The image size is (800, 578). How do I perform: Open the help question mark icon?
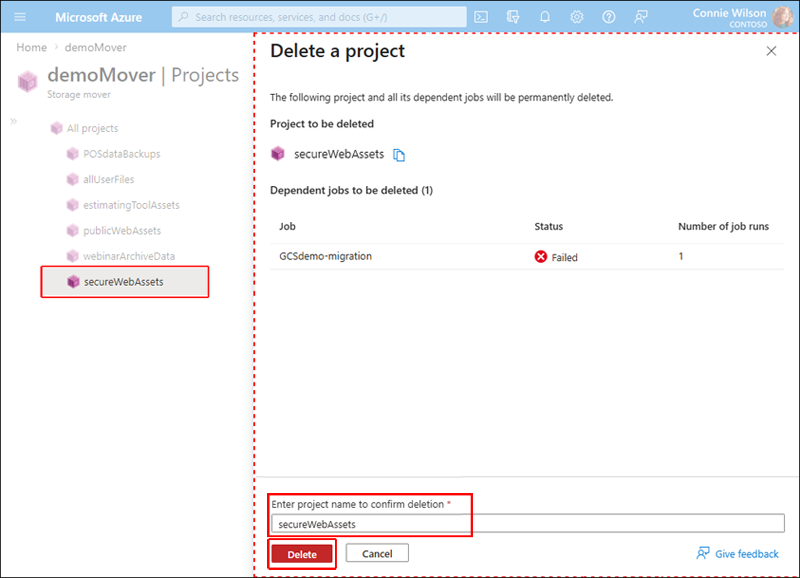tap(608, 17)
